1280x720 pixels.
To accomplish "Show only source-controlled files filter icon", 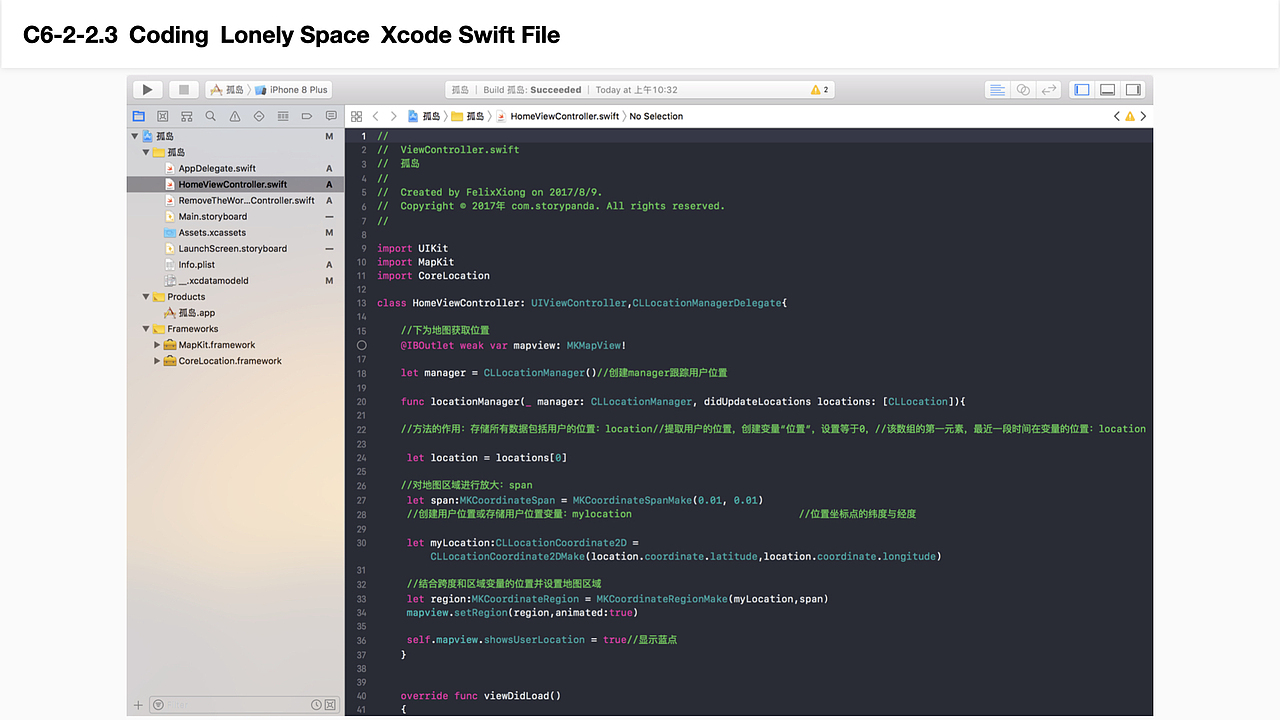I will point(330,705).
